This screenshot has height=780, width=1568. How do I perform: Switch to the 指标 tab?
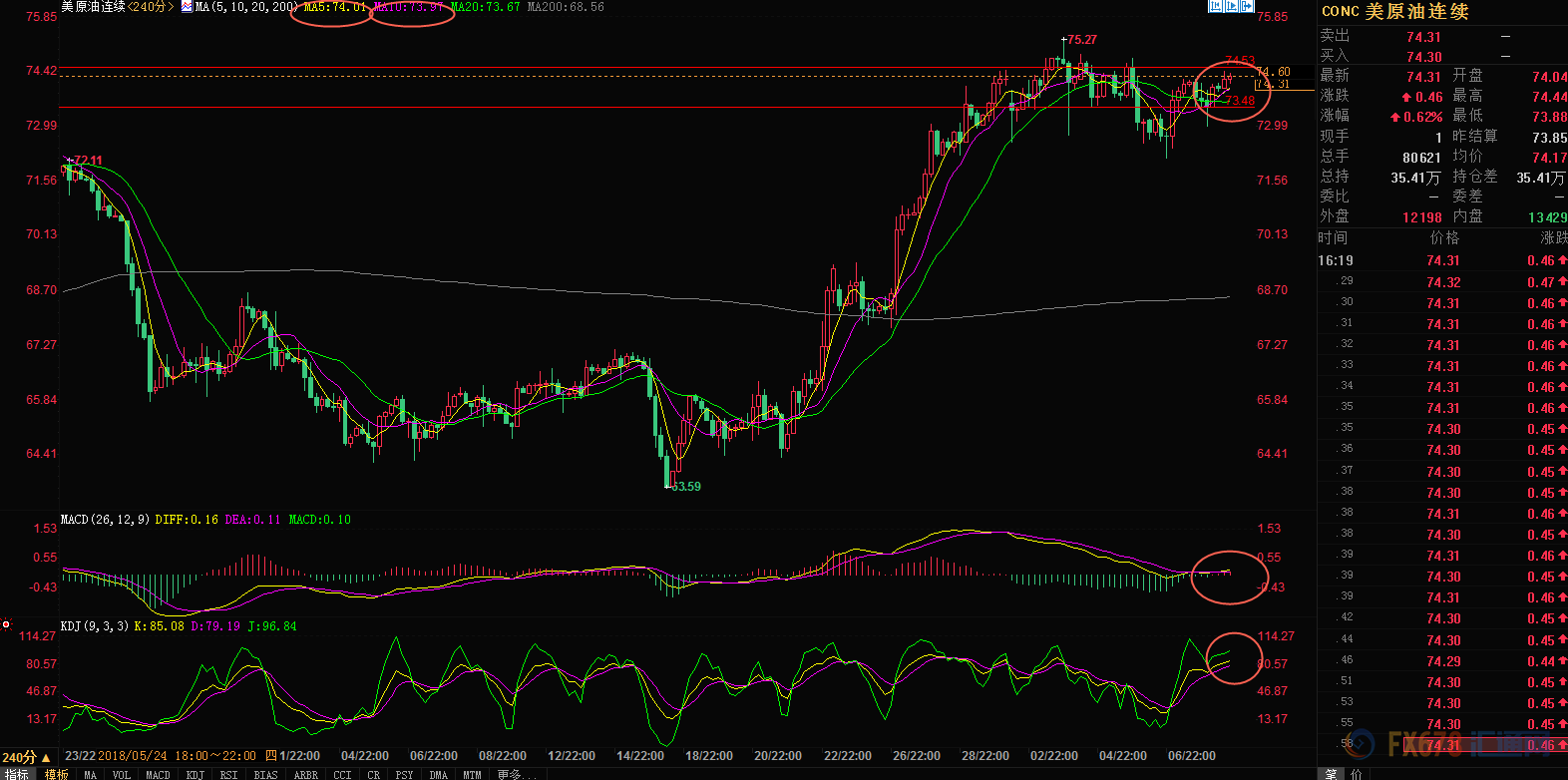pyautogui.click(x=17, y=774)
